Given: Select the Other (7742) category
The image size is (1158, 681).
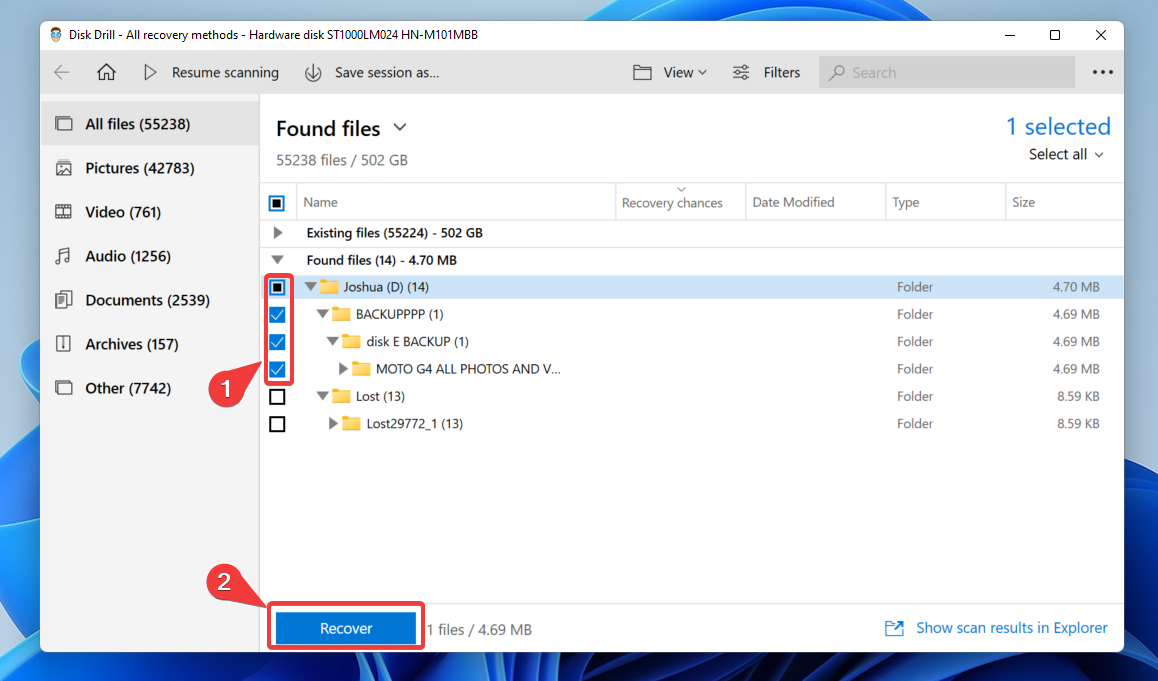Looking at the screenshot, I should tap(150, 388).
